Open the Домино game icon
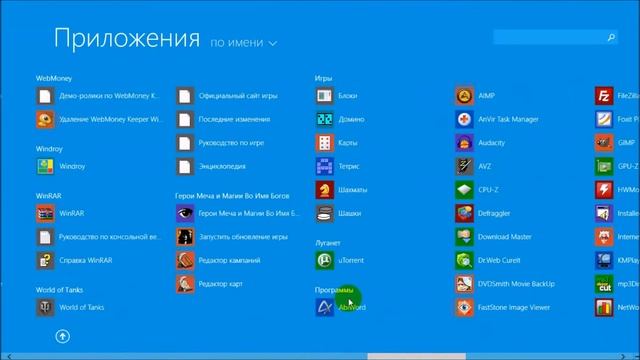Viewport: 640px width, 360px height. [324, 119]
